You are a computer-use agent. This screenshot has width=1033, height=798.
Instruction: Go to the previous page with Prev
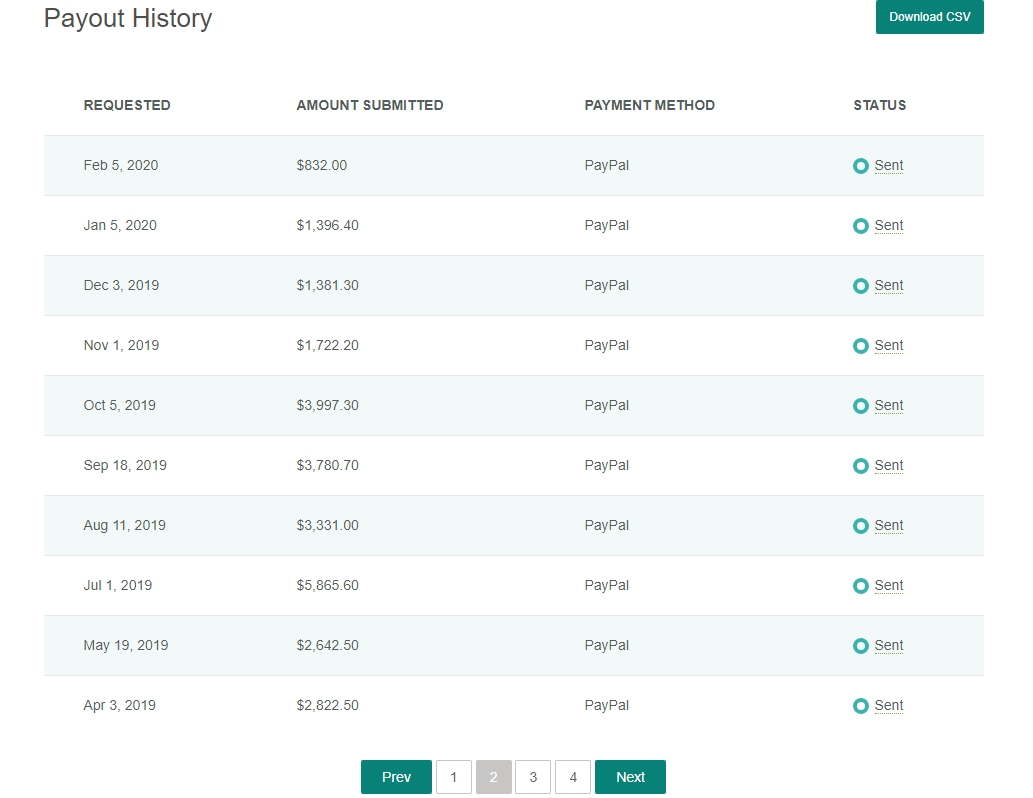click(x=396, y=777)
